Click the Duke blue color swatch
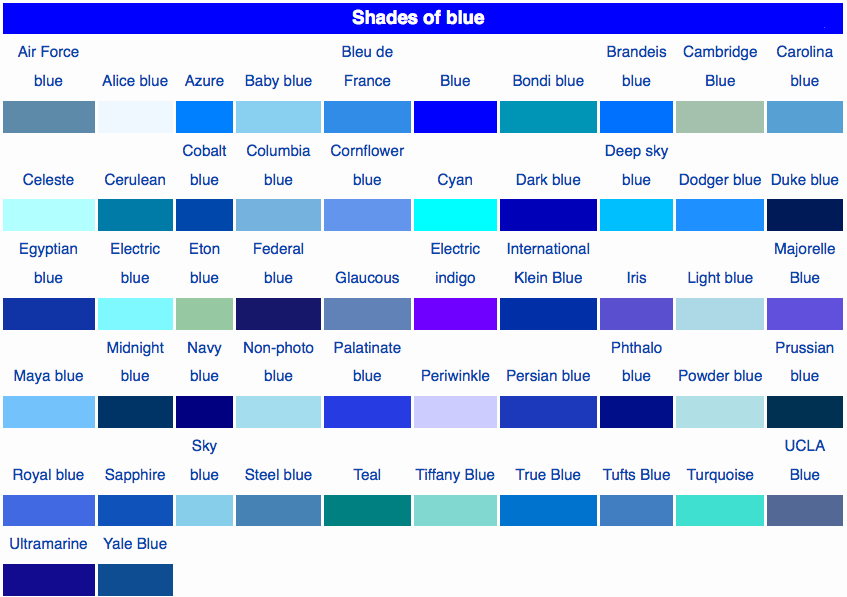 (x=804, y=215)
